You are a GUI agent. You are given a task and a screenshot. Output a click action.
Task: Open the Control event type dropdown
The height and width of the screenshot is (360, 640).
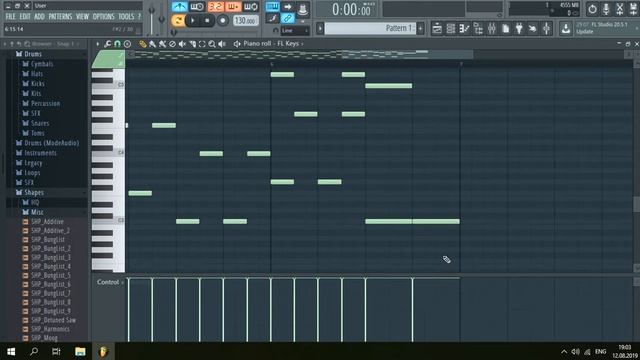[x=110, y=282]
